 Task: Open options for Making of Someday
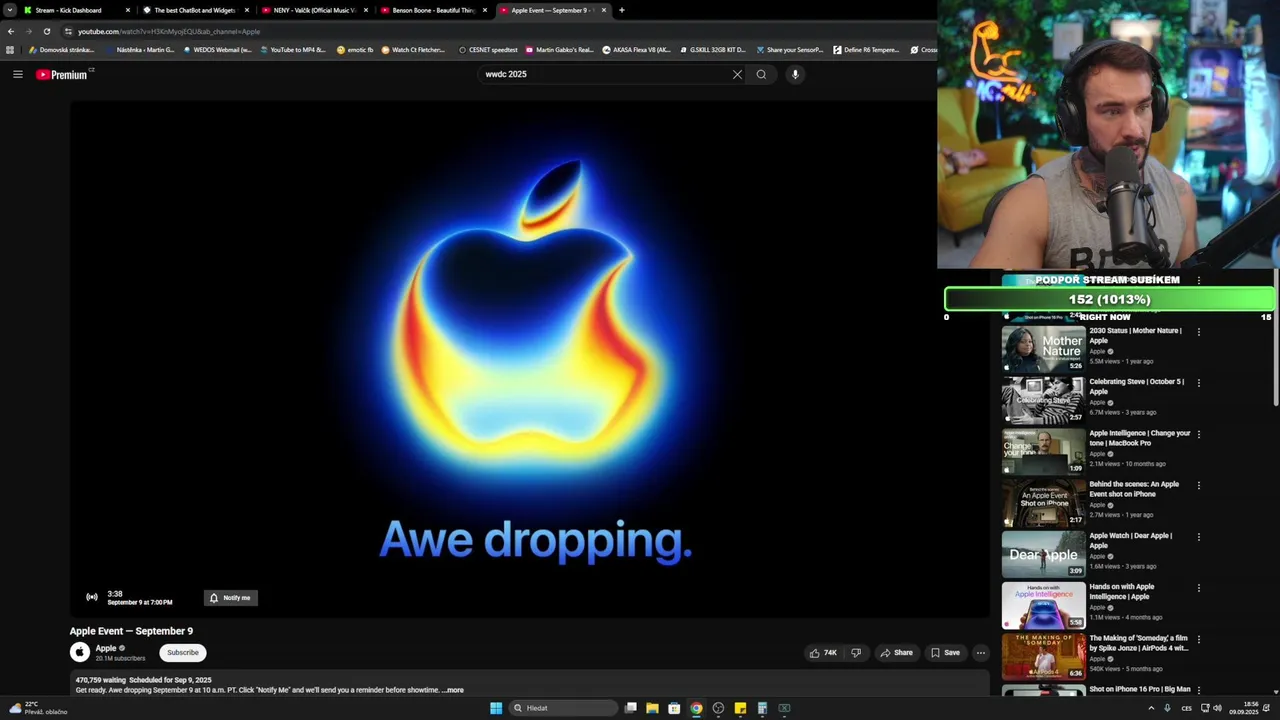pos(1199,639)
